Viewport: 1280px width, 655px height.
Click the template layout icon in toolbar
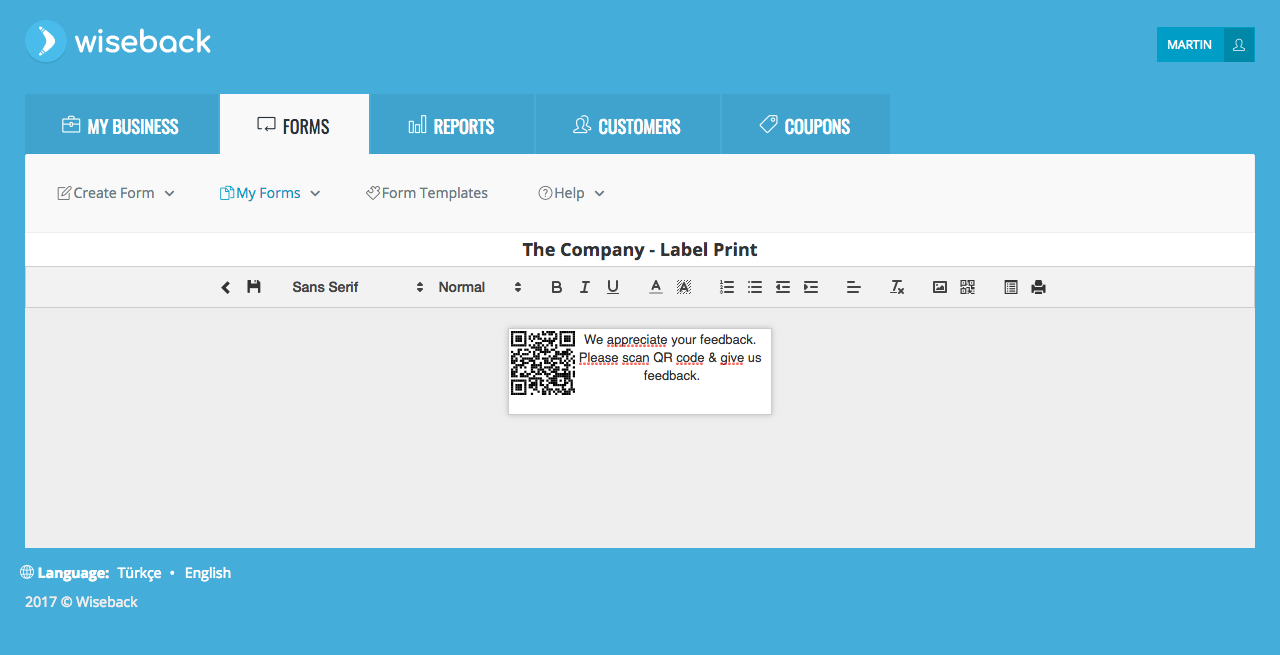point(1011,287)
